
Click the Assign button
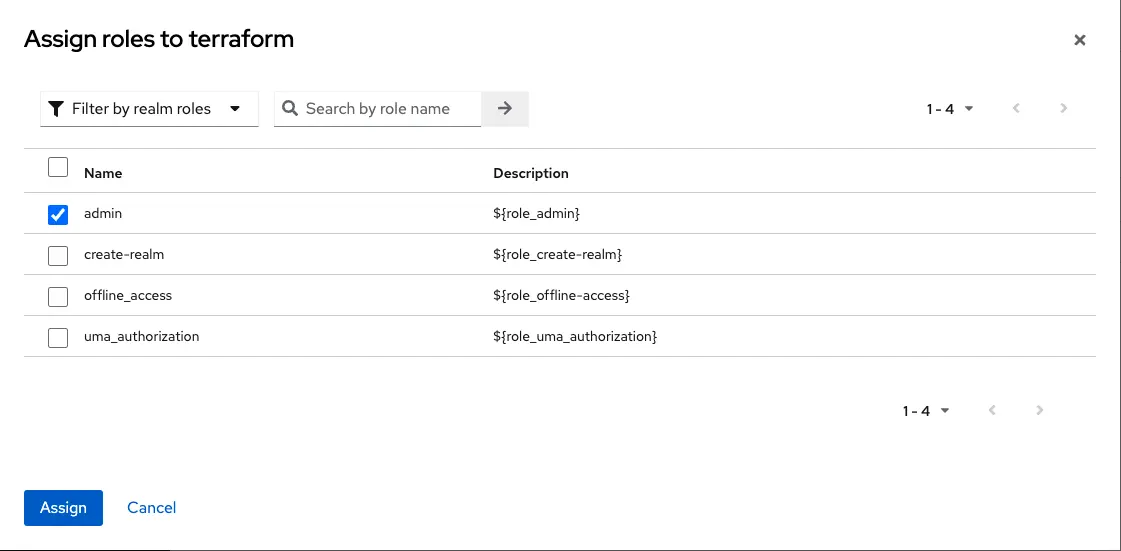click(x=64, y=507)
